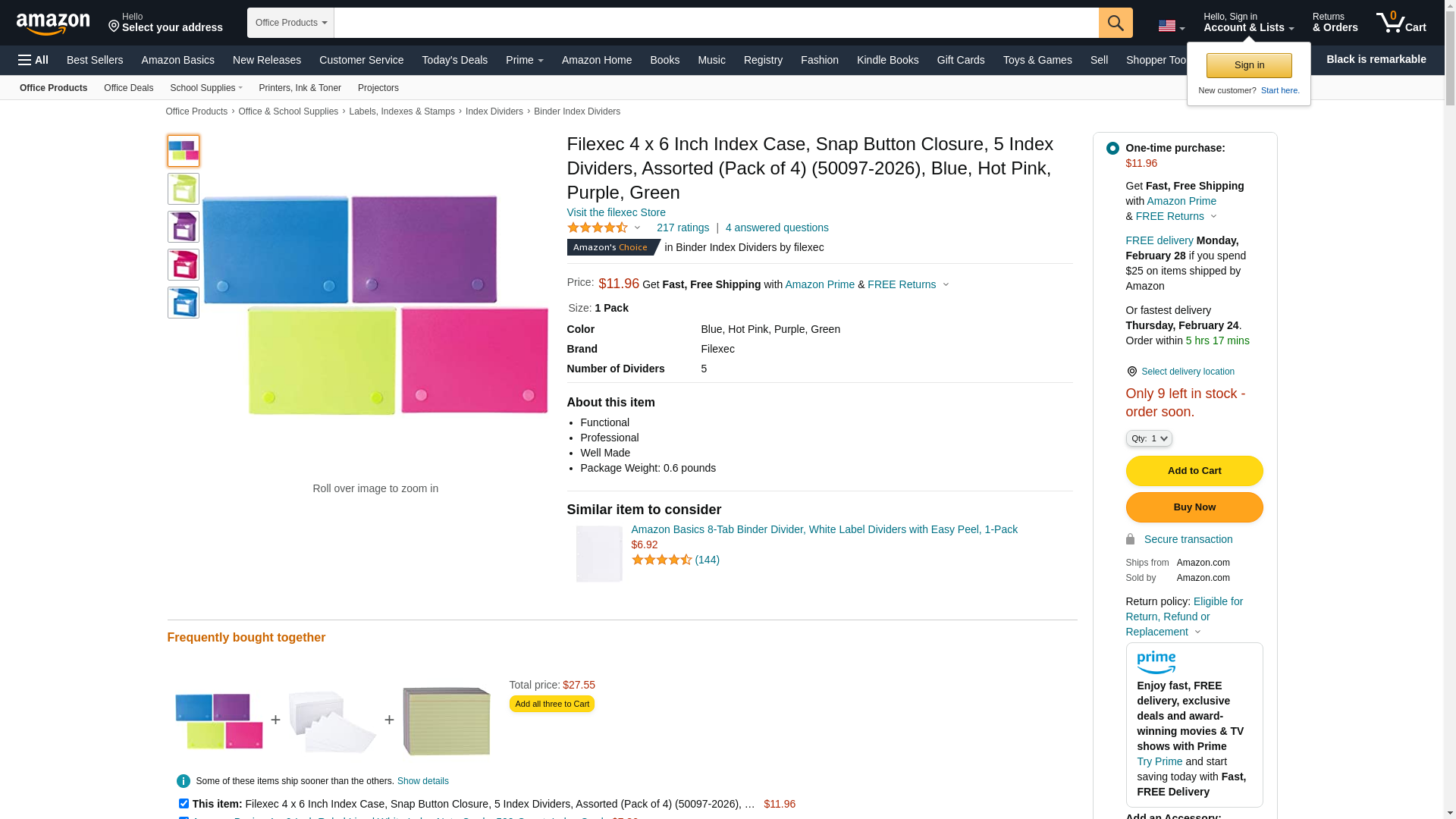Open the shopping cart icon

(x=1400, y=23)
